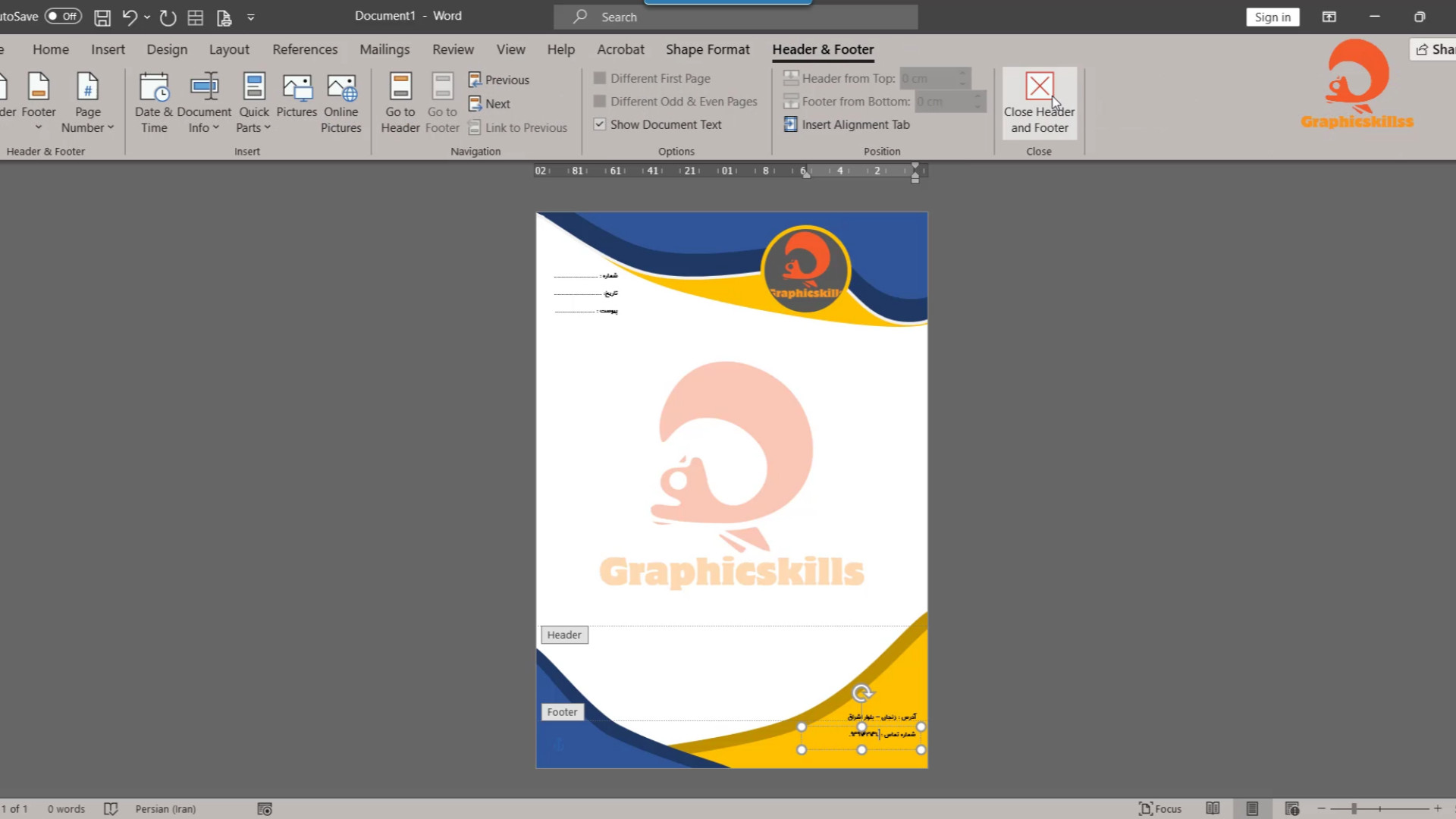Switch to Shape Format tab
Screen dimensions: 1456x819
point(708,49)
